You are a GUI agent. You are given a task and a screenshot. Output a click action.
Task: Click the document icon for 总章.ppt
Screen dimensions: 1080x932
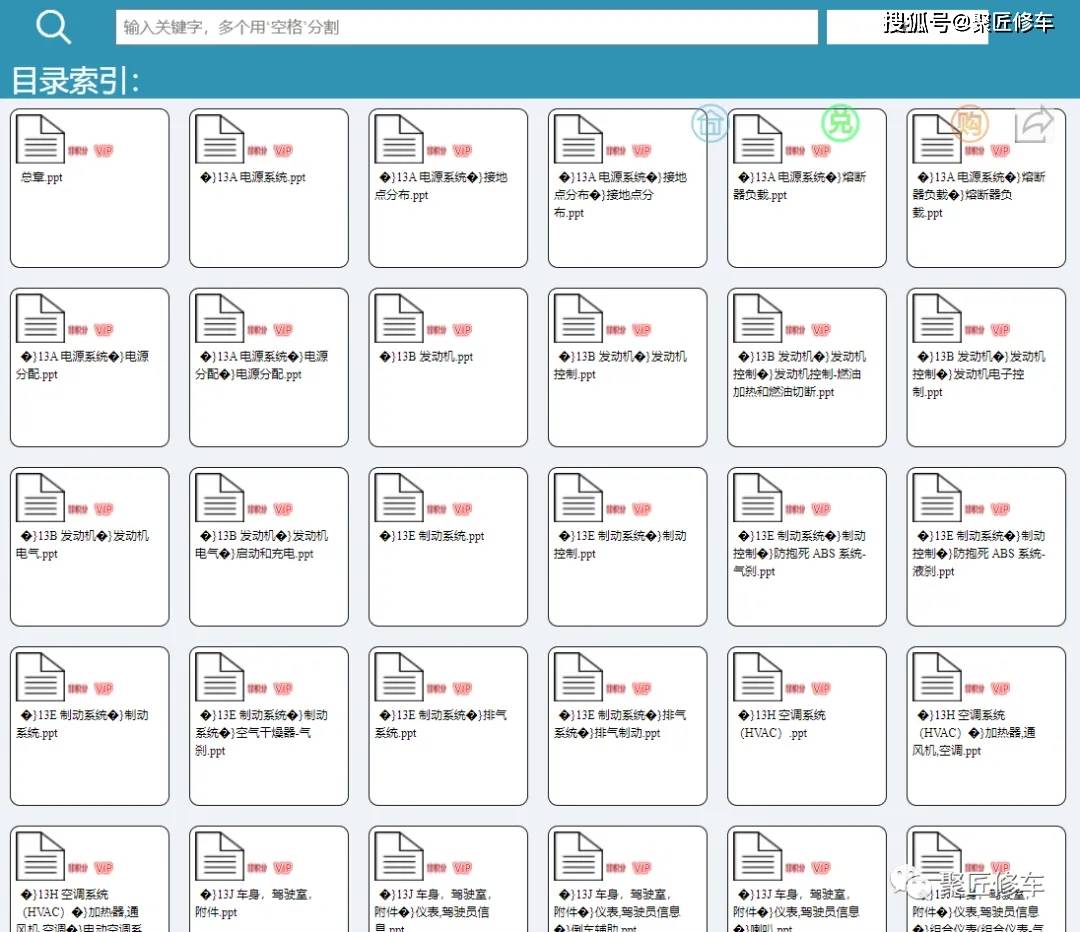click(x=40, y=140)
